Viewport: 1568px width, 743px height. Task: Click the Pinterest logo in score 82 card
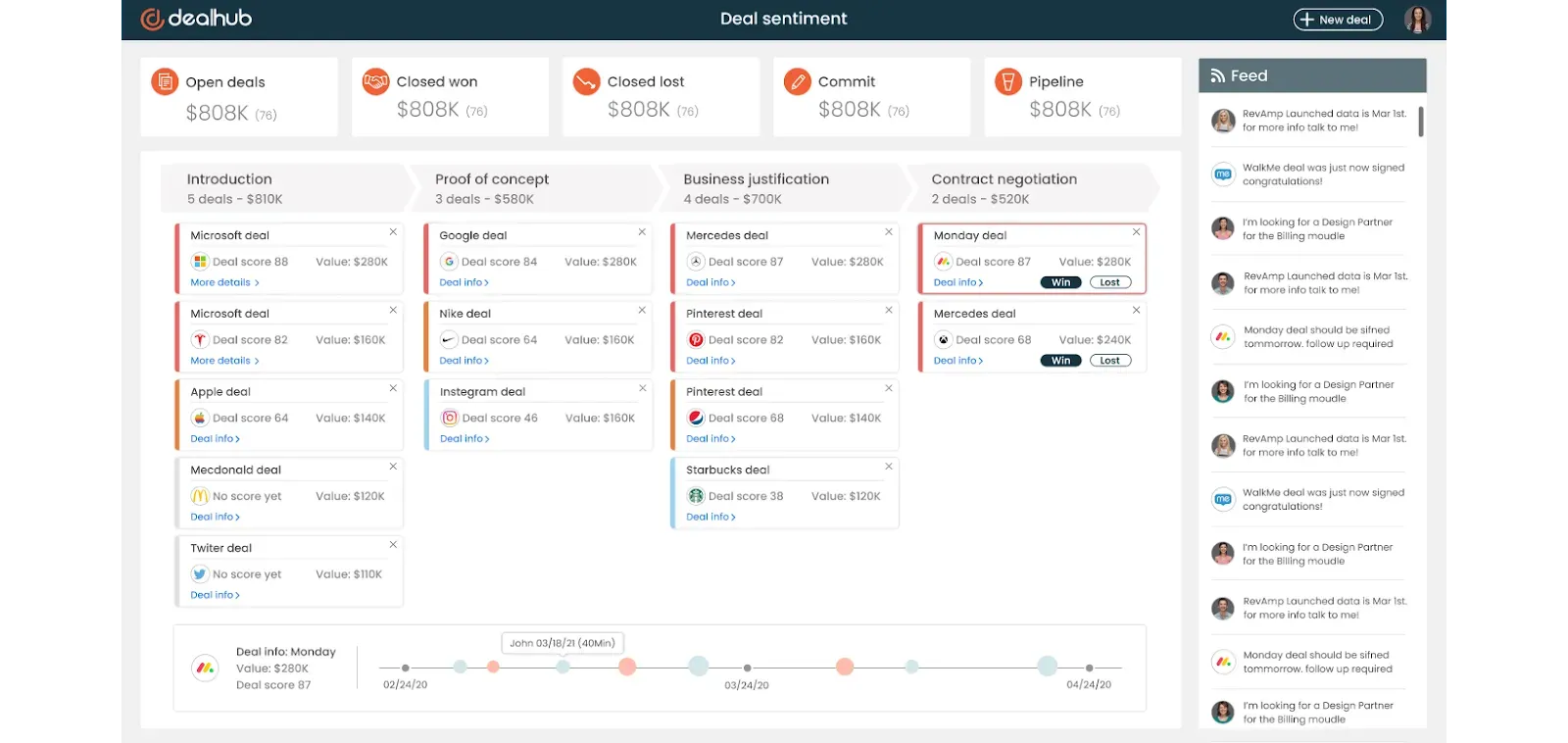click(x=696, y=340)
